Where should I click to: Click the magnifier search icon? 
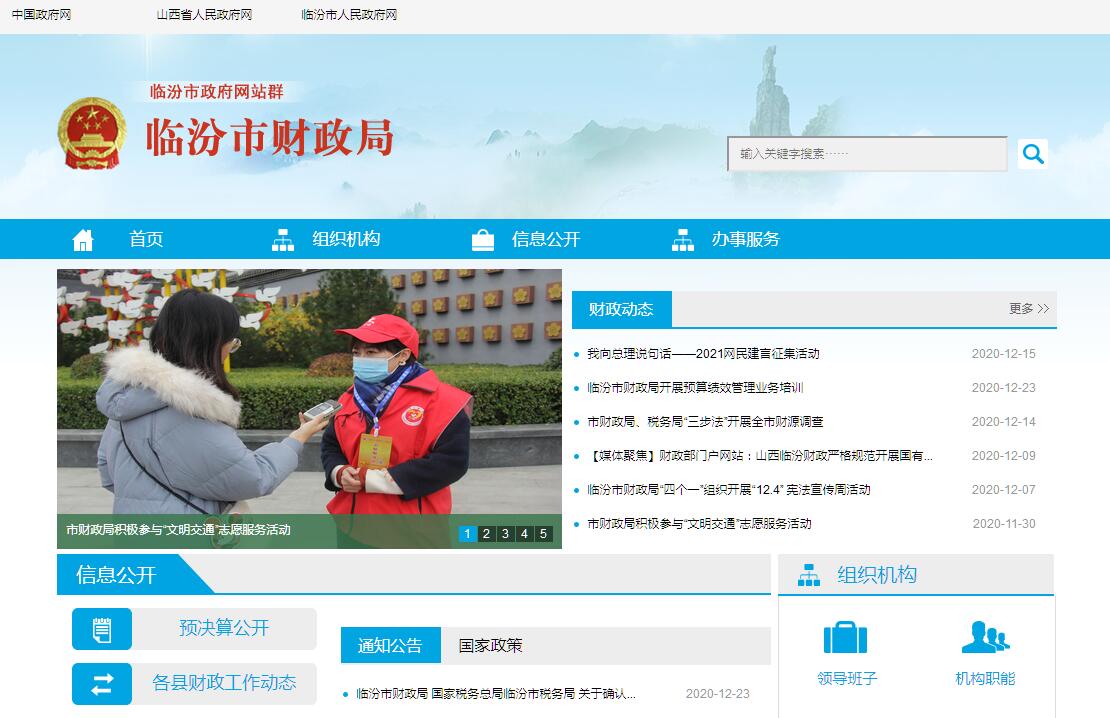tap(1033, 154)
